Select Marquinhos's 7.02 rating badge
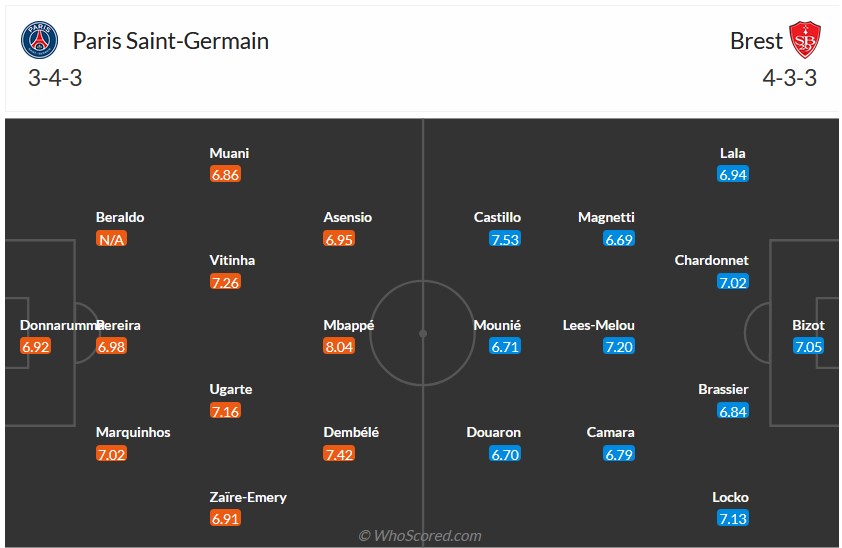The height and width of the screenshot is (548, 842). coord(111,454)
